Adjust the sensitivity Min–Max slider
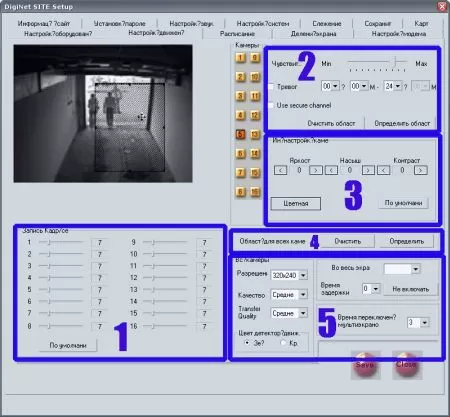This screenshot has width=450, height=417. click(x=377, y=64)
